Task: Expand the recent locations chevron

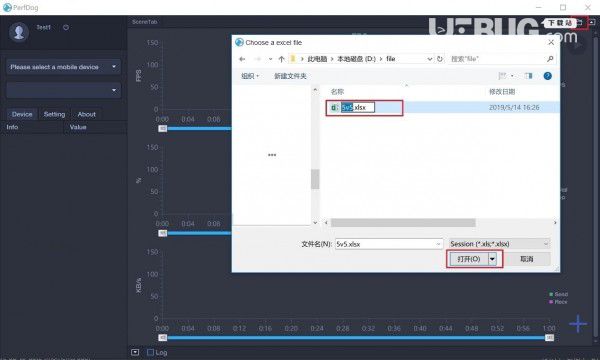Action: point(270,59)
